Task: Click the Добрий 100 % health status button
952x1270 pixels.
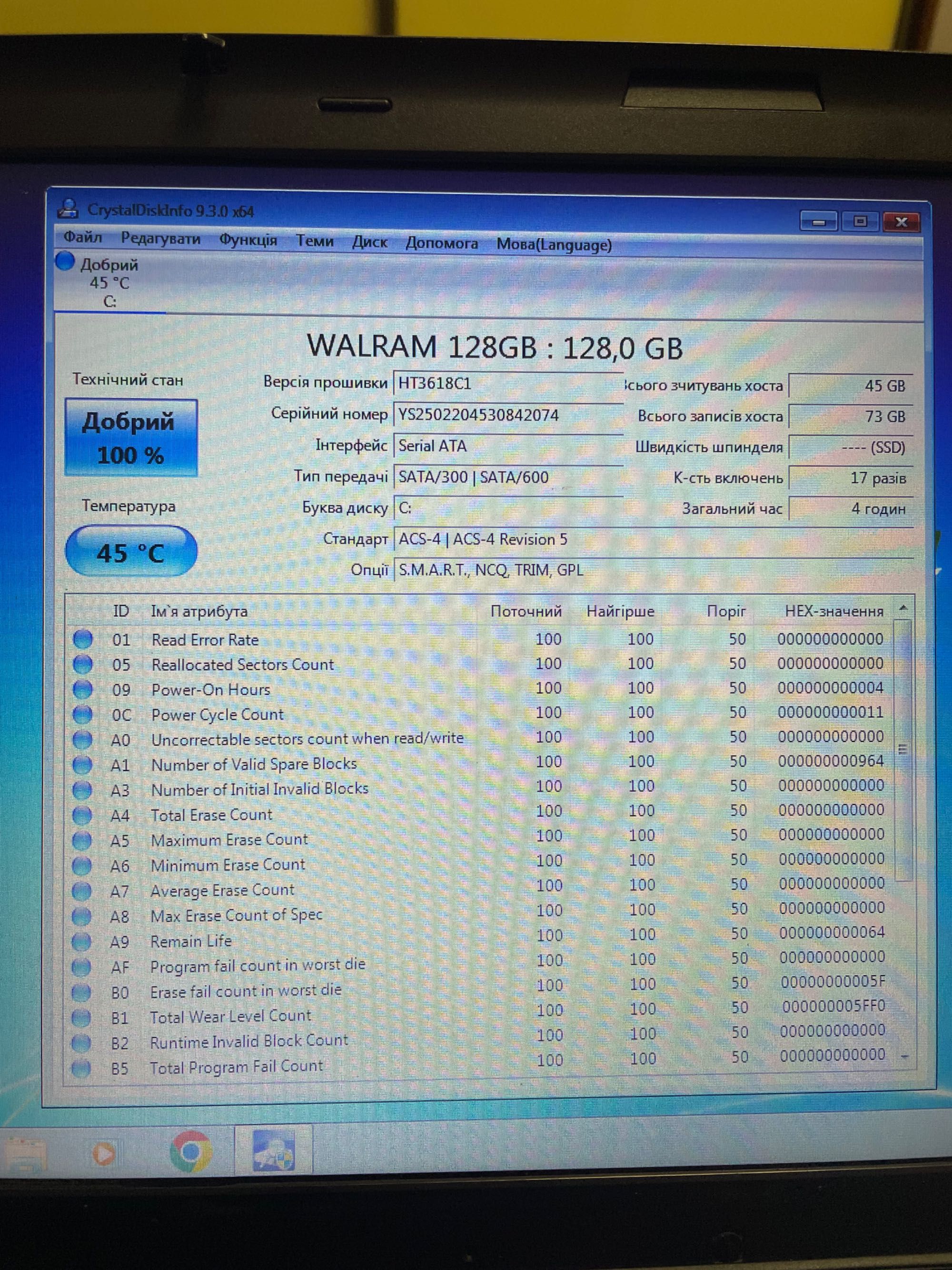Action: [x=131, y=438]
